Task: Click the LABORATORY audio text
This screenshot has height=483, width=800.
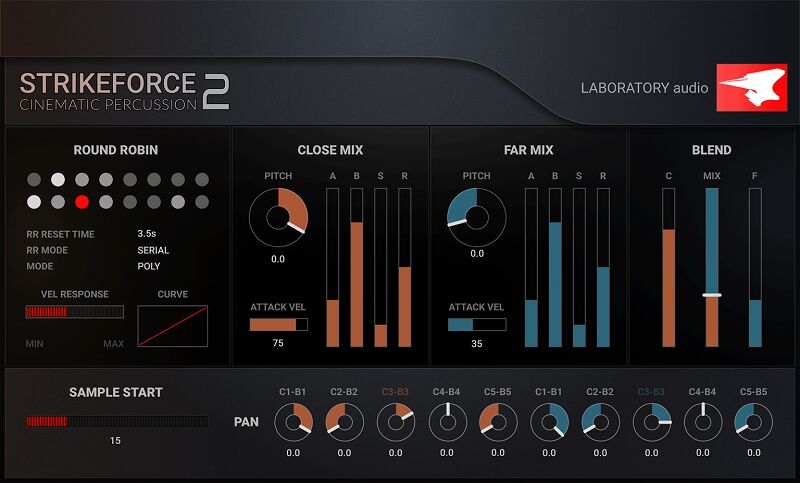Action: click(644, 88)
